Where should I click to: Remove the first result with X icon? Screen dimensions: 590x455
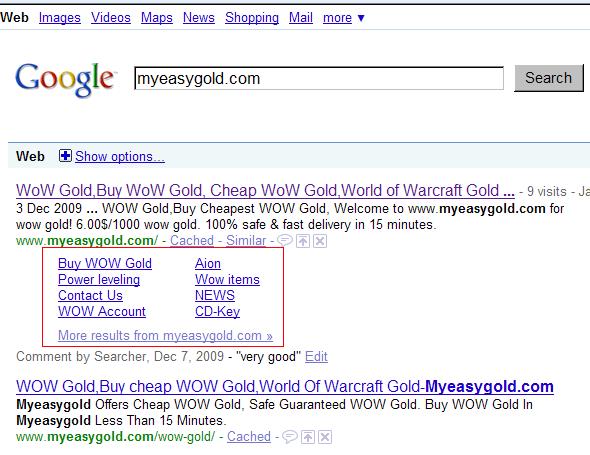coord(320,241)
